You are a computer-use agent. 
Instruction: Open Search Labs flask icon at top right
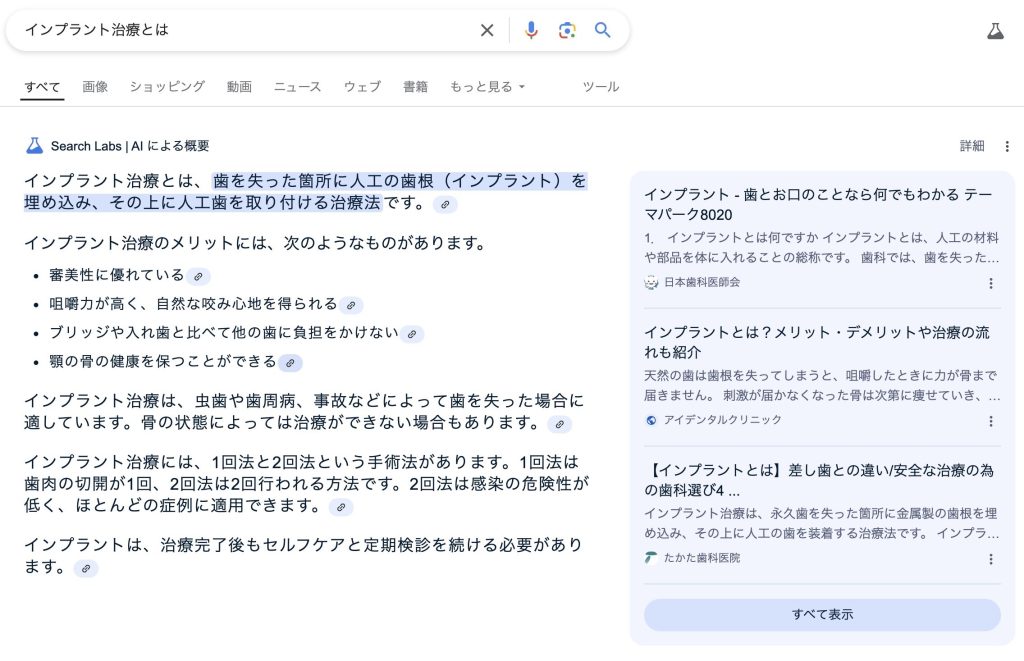[x=995, y=31]
